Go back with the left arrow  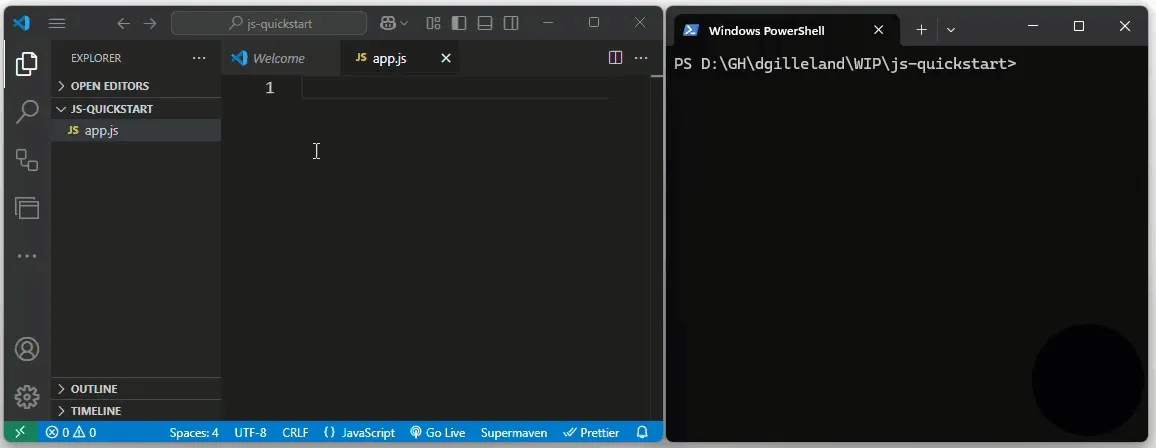coord(123,24)
